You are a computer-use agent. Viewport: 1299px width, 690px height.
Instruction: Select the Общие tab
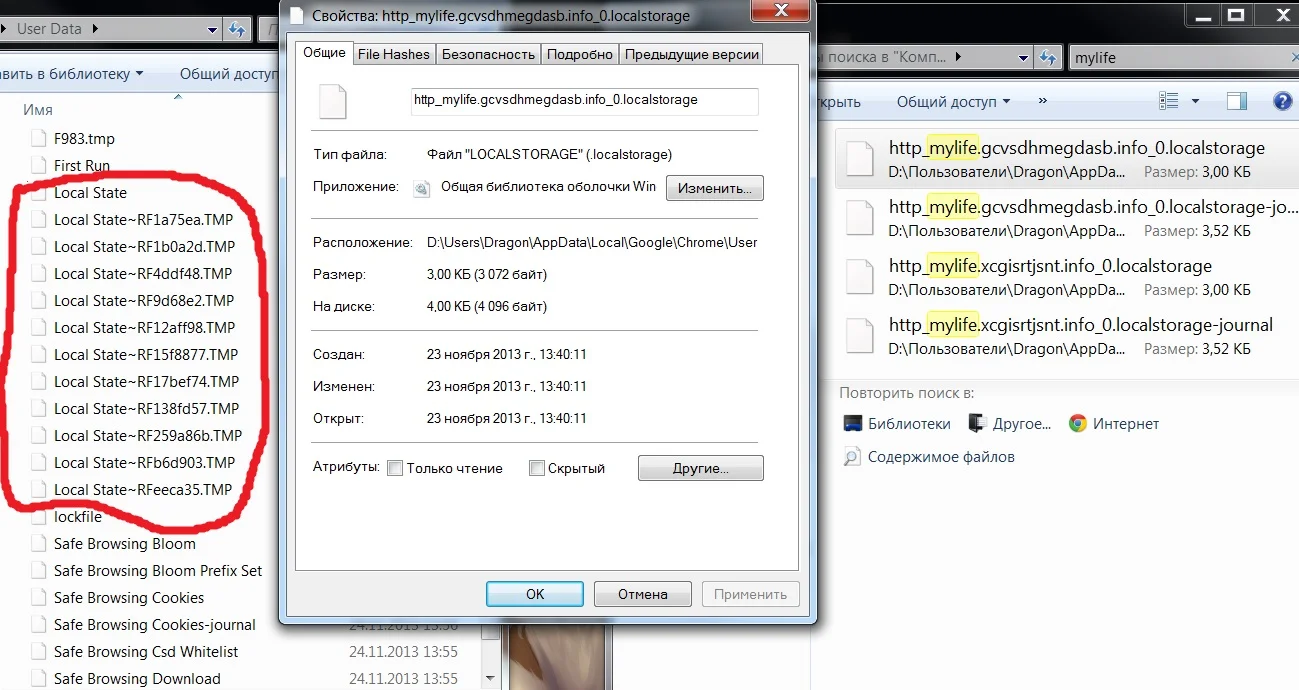[x=324, y=53]
